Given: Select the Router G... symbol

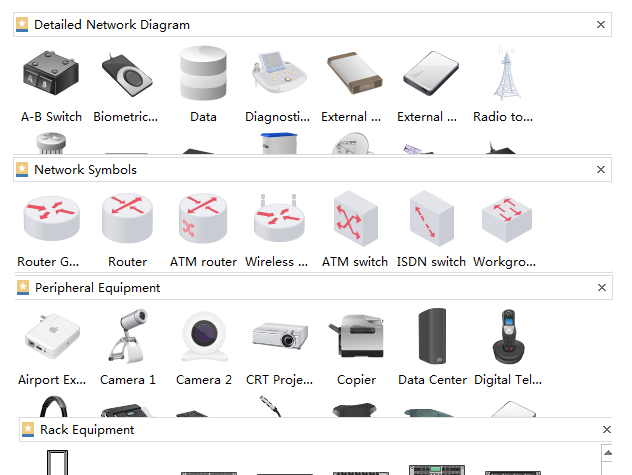Looking at the screenshot, I should coord(51,218).
